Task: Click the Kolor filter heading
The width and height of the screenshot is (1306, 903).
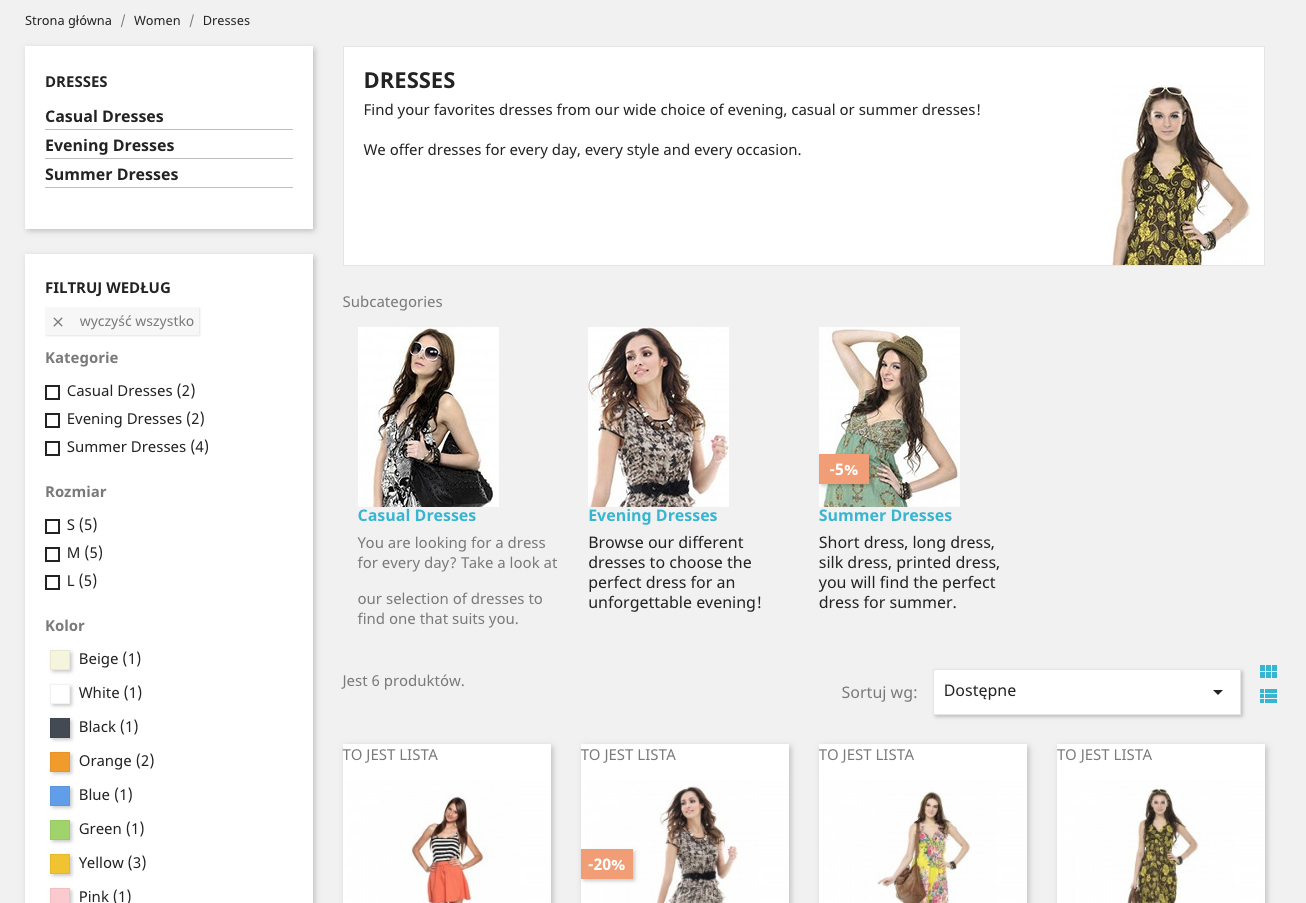Action: coord(65,626)
